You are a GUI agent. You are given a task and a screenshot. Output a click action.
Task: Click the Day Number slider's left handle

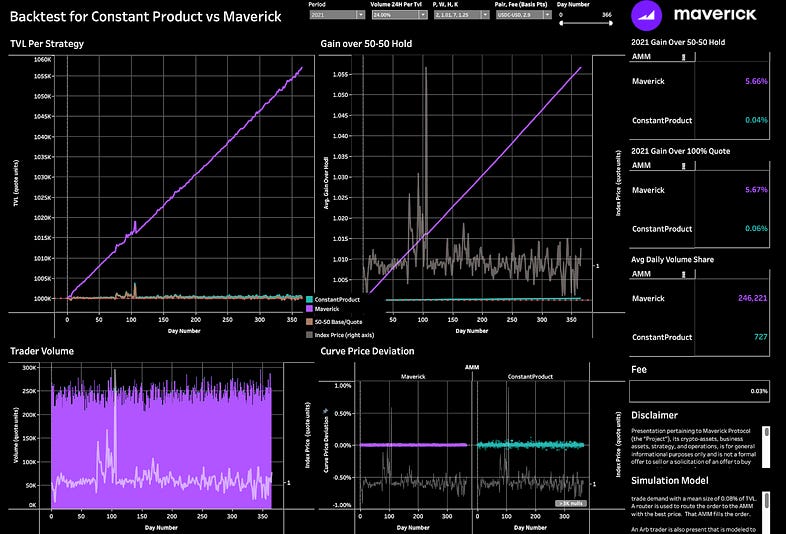561,23
